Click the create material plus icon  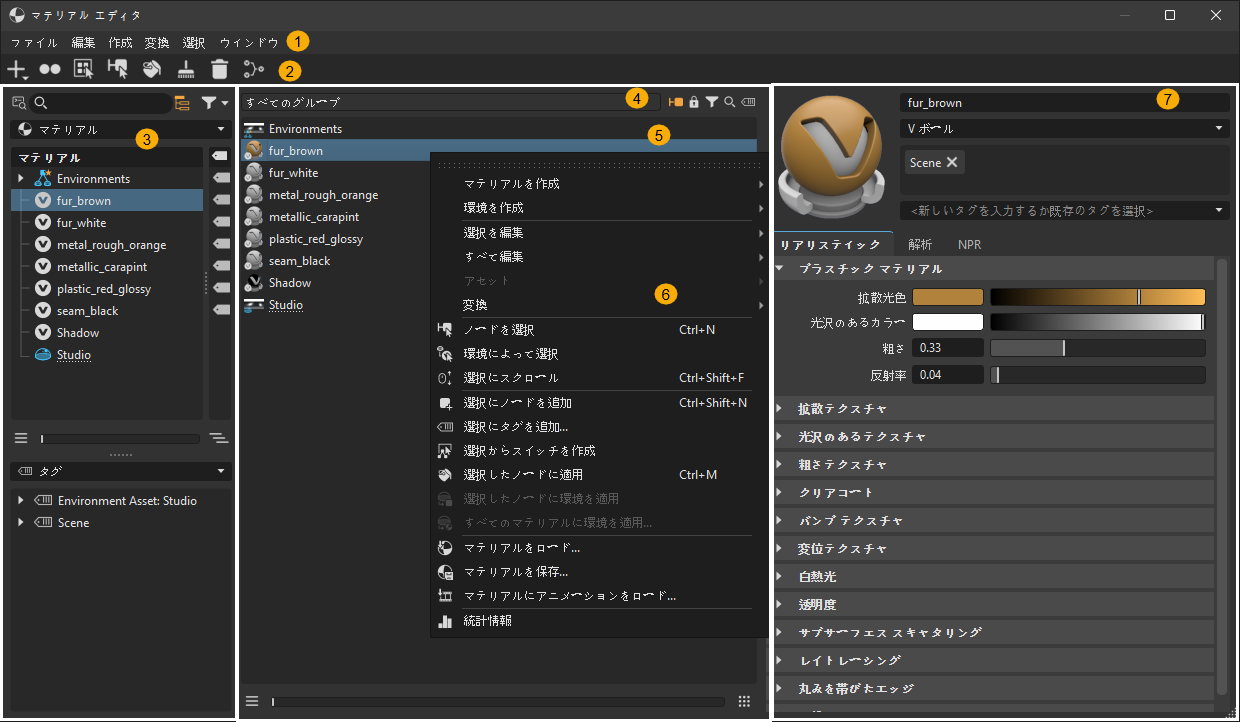(x=17, y=70)
